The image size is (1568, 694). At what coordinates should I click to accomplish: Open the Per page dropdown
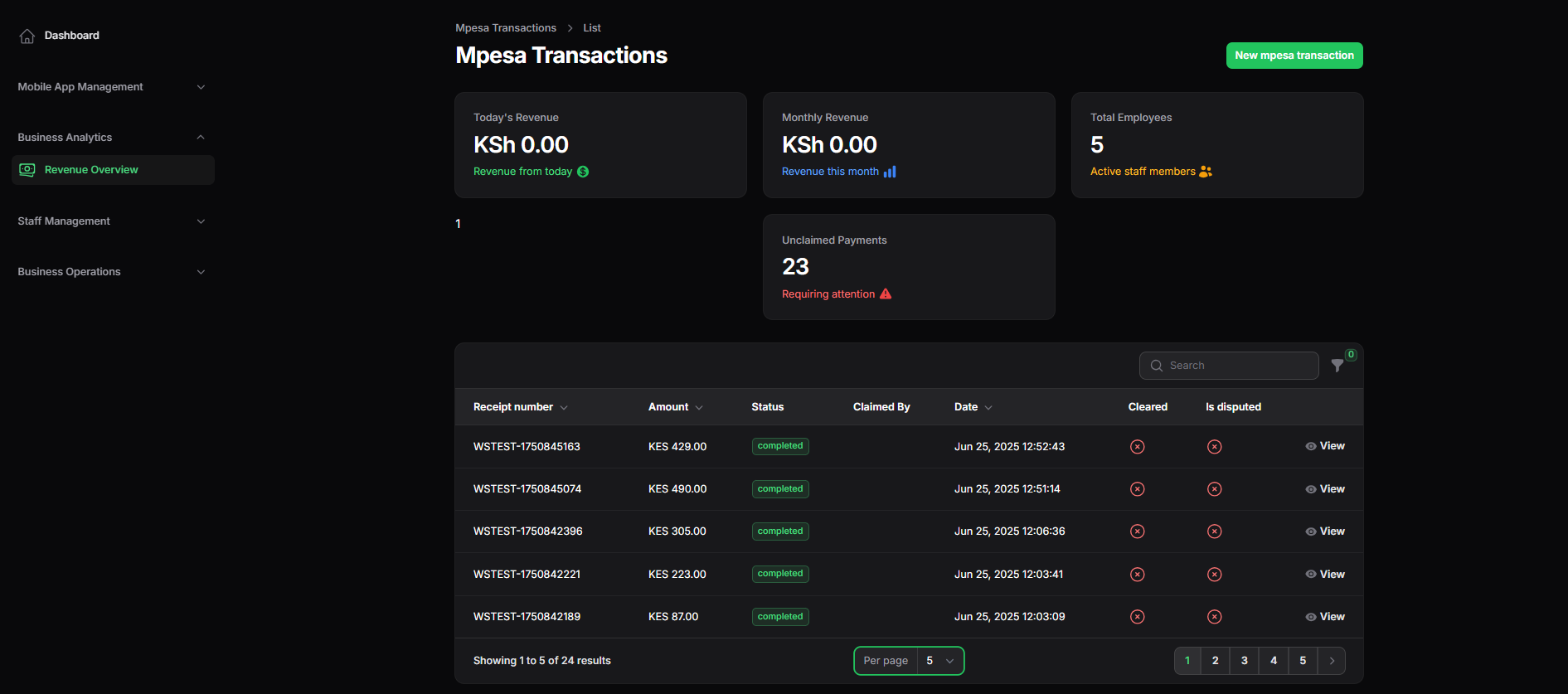point(940,661)
